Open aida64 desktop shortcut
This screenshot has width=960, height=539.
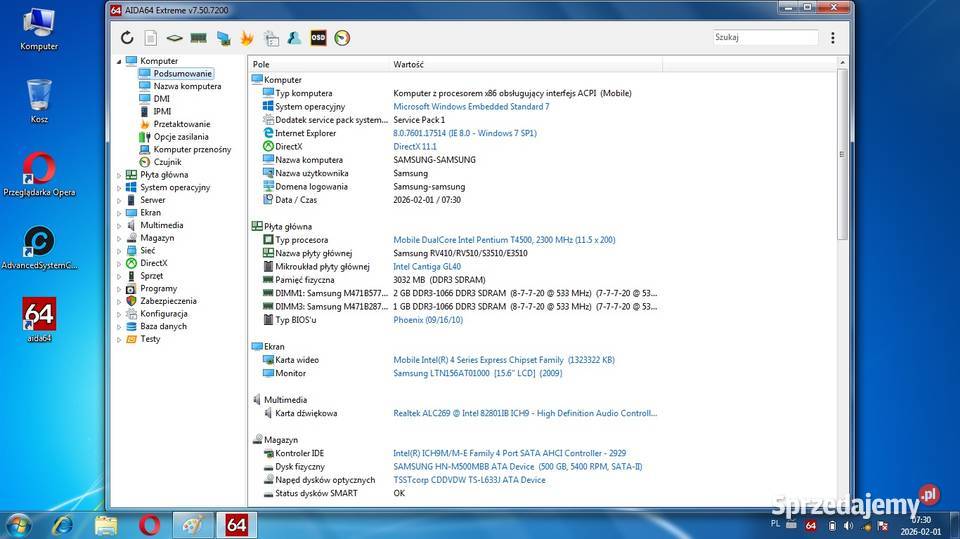point(39,319)
